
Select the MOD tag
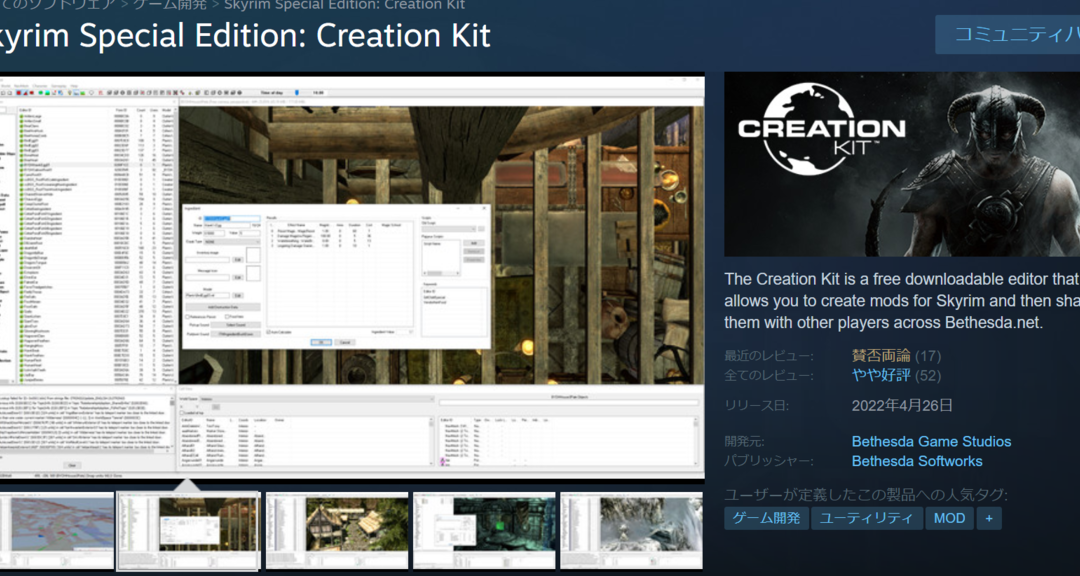pos(949,518)
